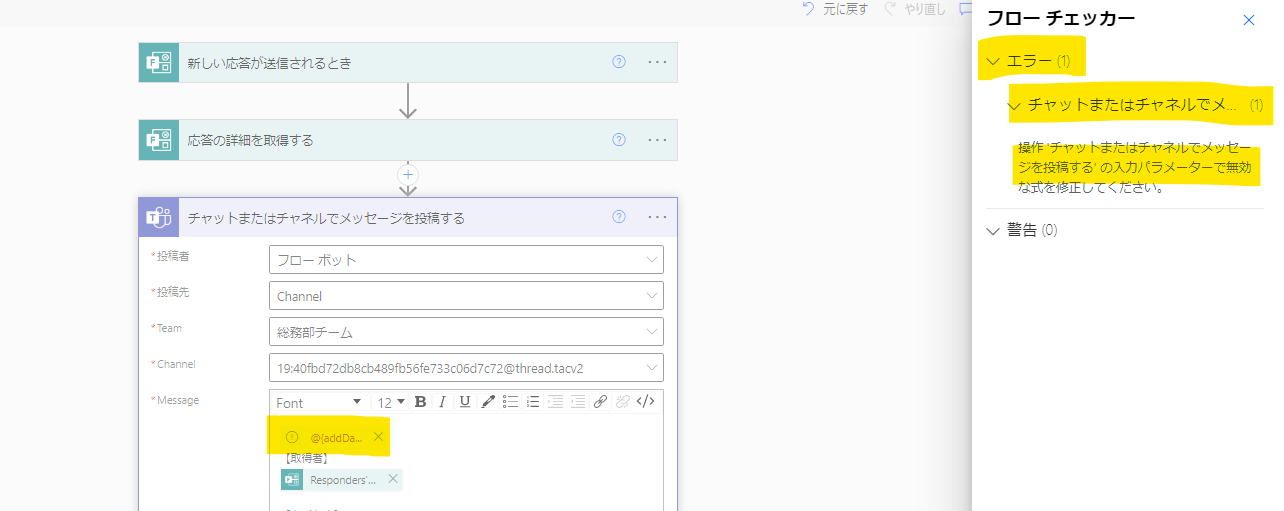Click the Forms icon of 応答の詳細を取得する step
1284x511 pixels.
pos(159,140)
